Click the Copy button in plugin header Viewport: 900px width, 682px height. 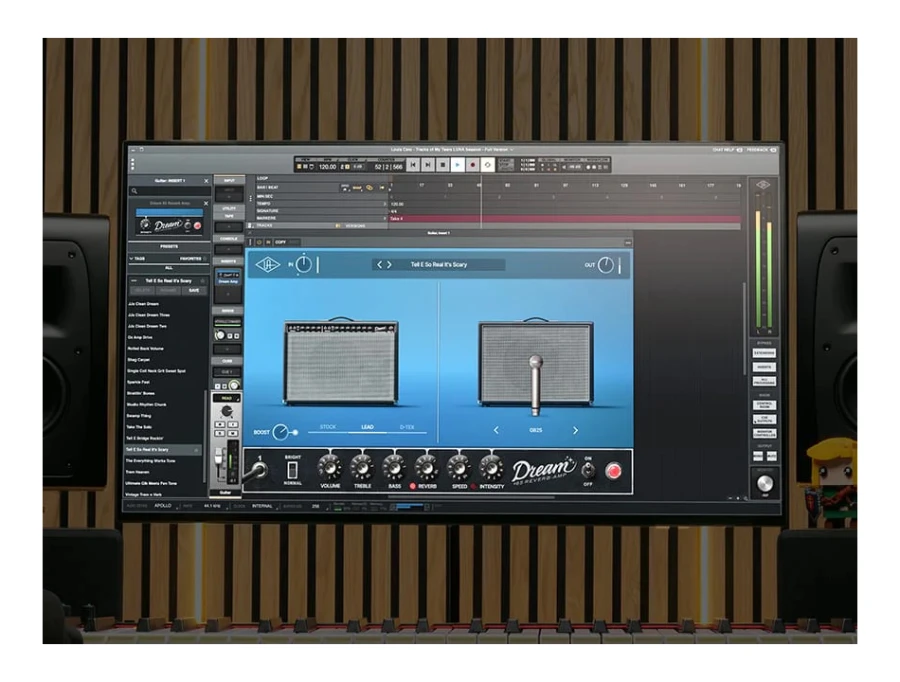280,242
